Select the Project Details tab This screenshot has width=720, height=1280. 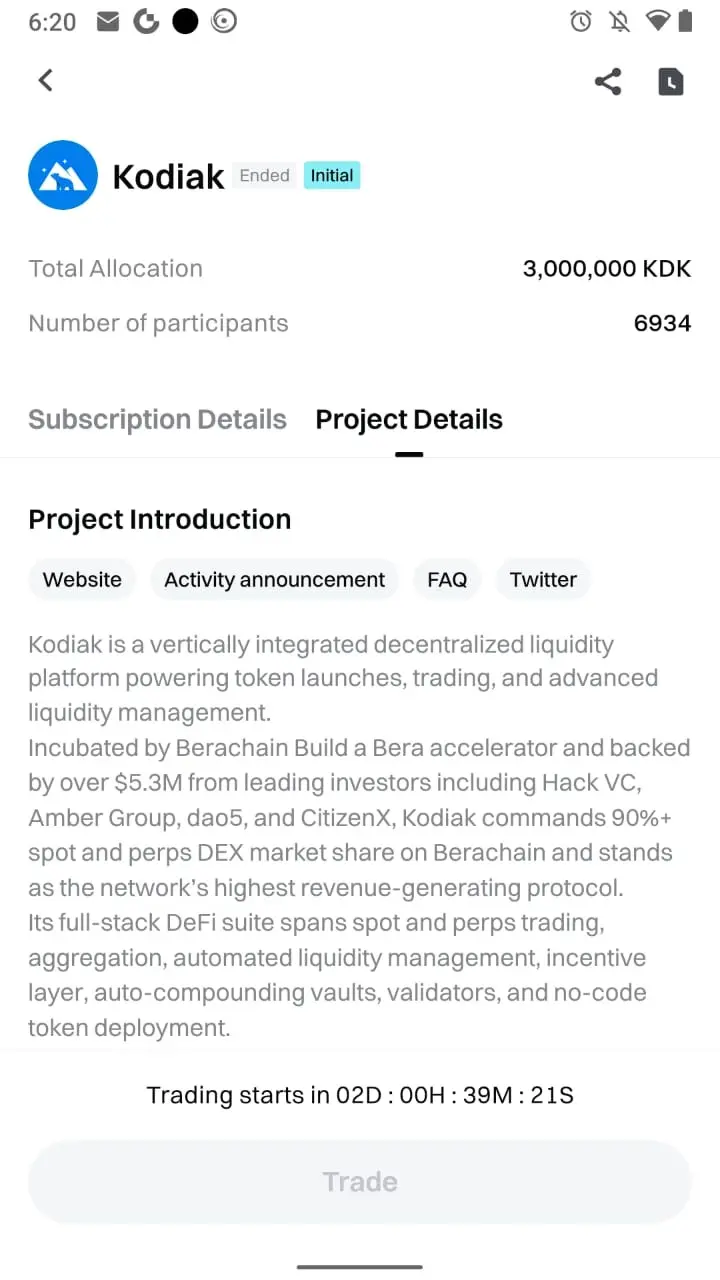point(409,420)
